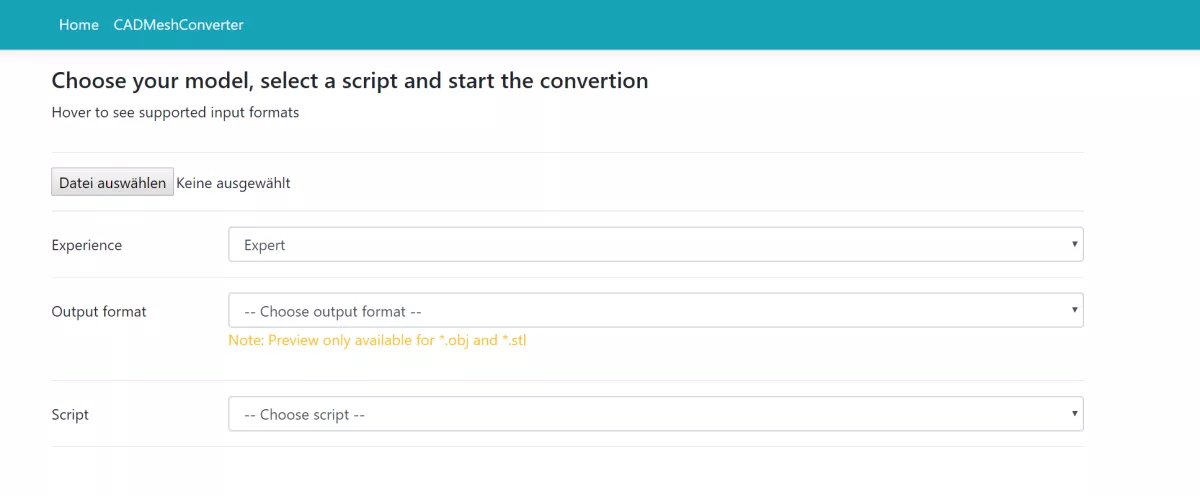Screen dimensions: 1200x496
Task: Click the Choose your model heading
Action: point(350,80)
